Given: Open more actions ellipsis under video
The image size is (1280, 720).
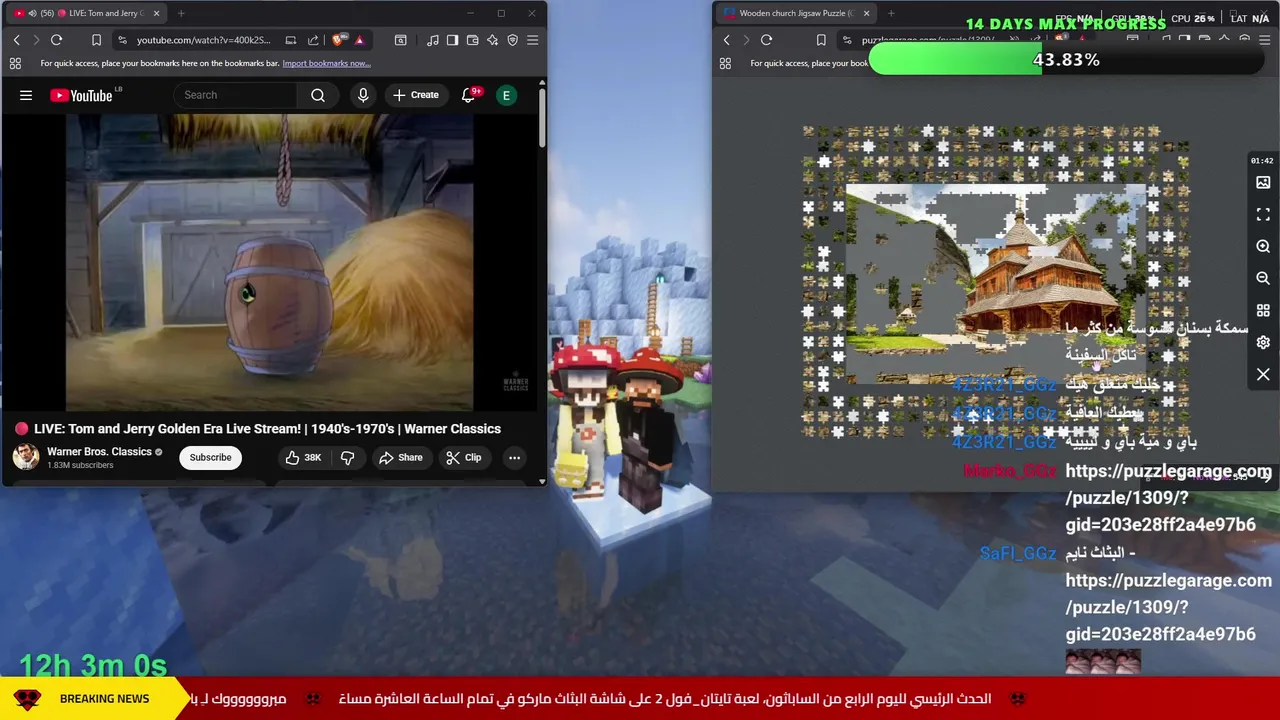Looking at the screenshot, I should coord(514,457).
